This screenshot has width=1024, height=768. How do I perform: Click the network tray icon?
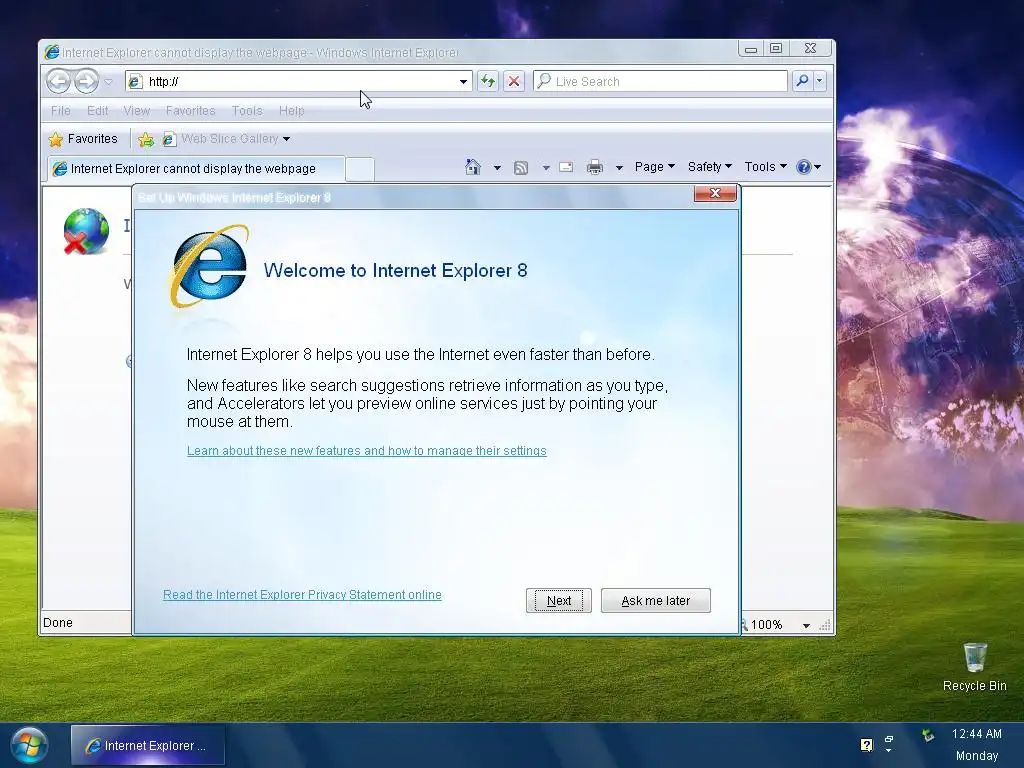927,736
